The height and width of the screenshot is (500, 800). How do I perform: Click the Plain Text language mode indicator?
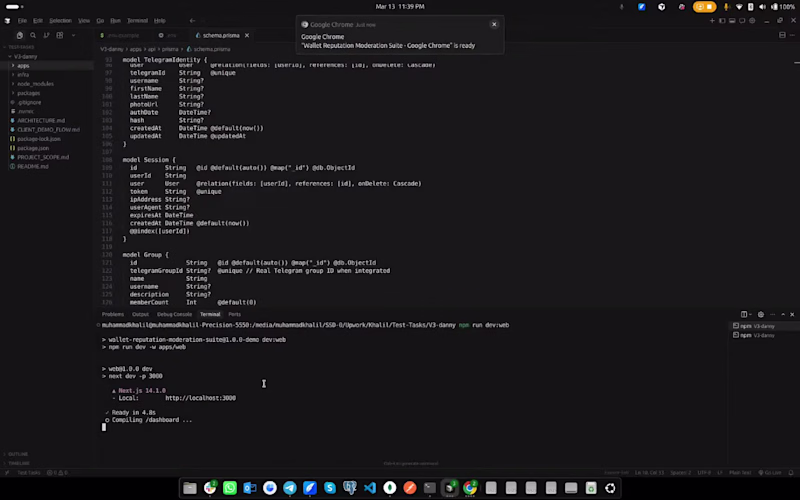742,472
